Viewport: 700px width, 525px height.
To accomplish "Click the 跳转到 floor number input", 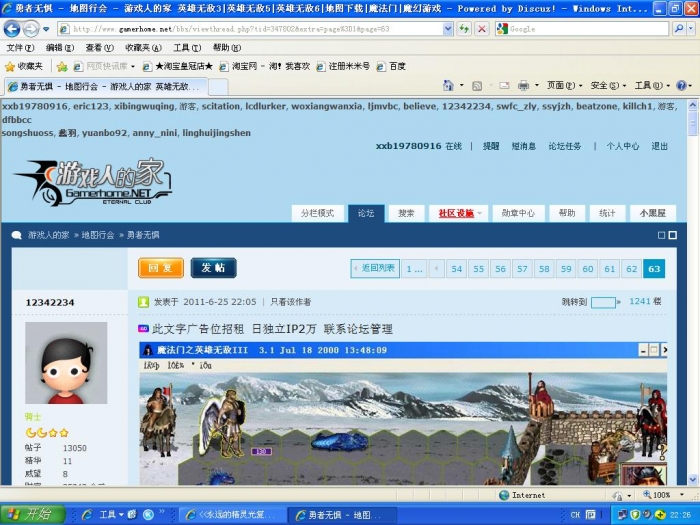I will tap(603, 302).
